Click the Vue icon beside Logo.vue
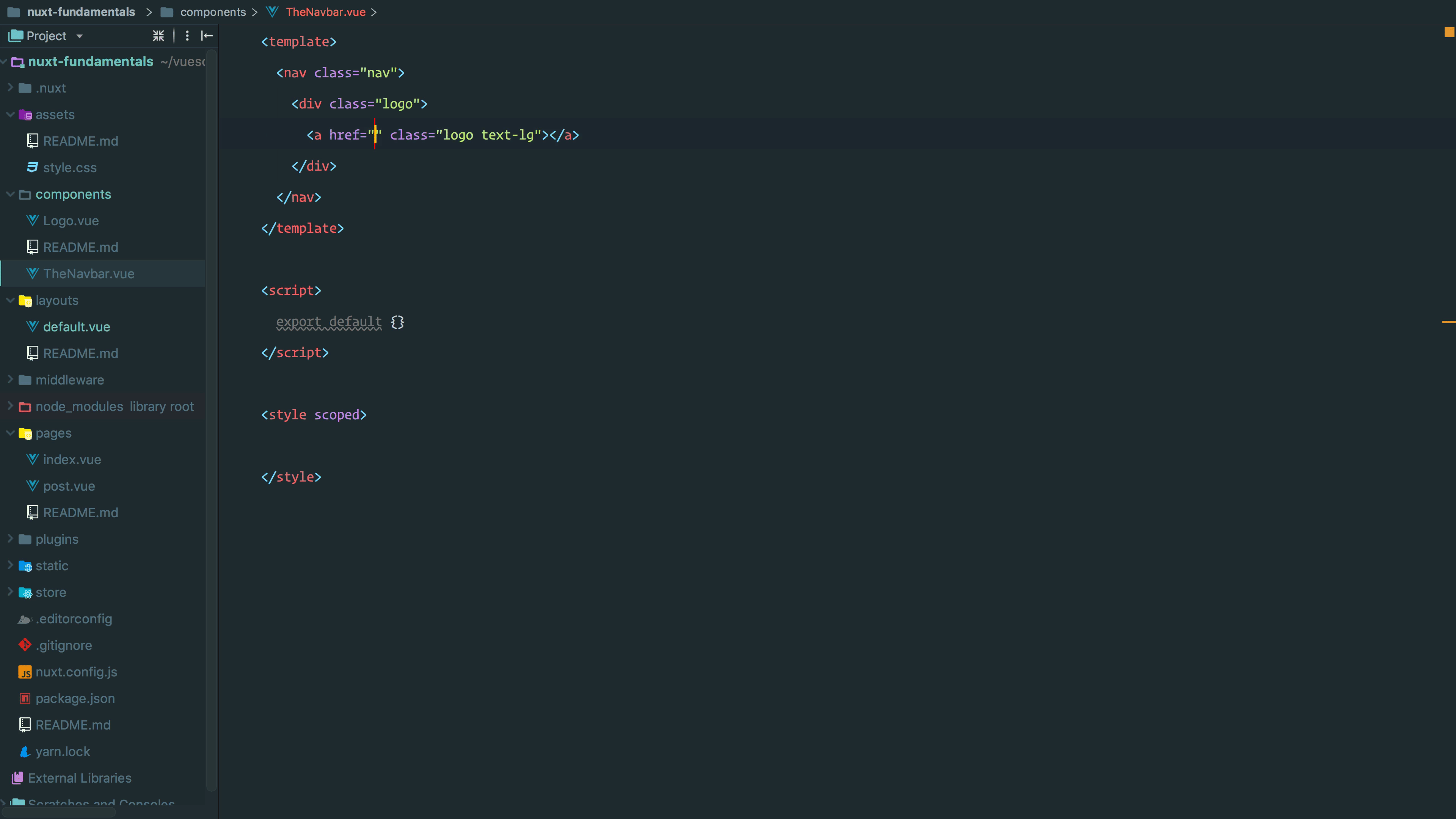This screenshot has width=1456, height=819. 32,220
